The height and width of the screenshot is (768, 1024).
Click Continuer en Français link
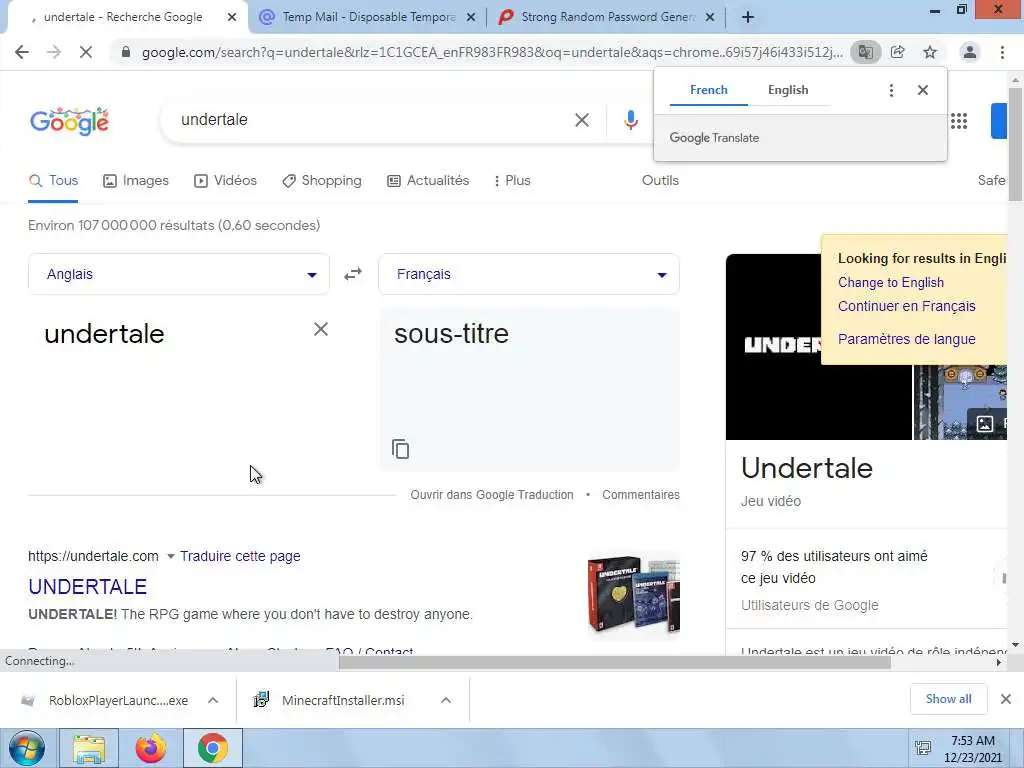(906, 306)
